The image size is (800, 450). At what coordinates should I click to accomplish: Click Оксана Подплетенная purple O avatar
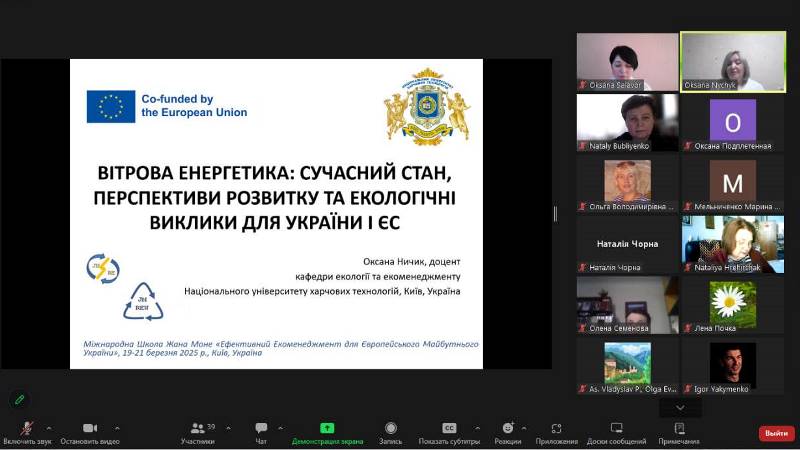733,120
